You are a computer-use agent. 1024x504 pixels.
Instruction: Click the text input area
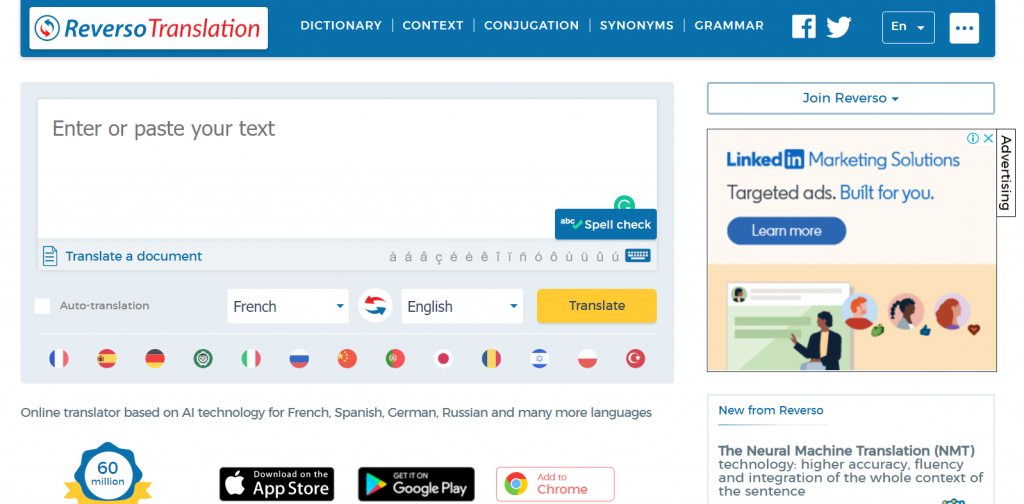[347, 168]
